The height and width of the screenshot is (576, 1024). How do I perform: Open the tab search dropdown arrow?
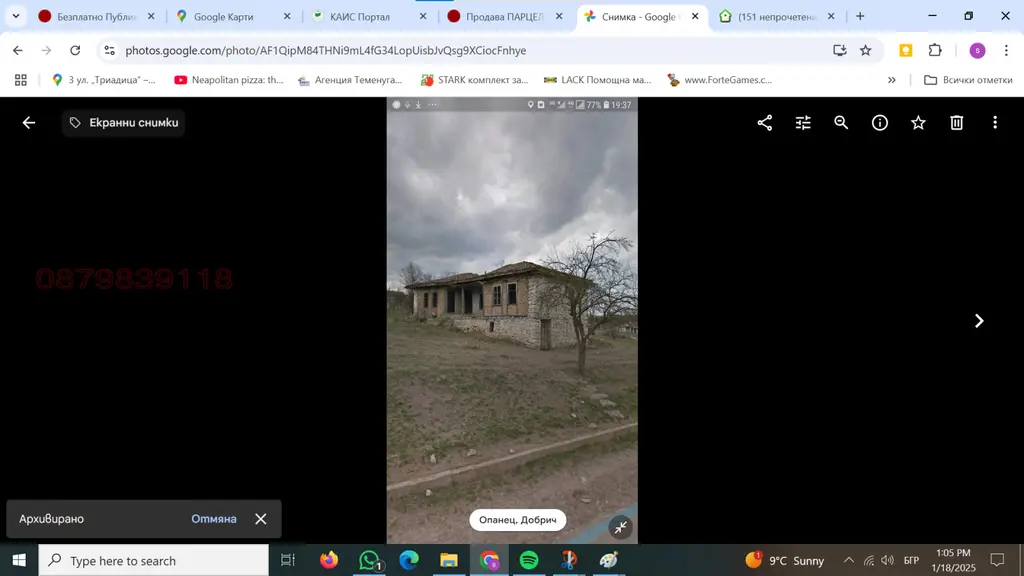pyautogui.click(x=16, y=16)
